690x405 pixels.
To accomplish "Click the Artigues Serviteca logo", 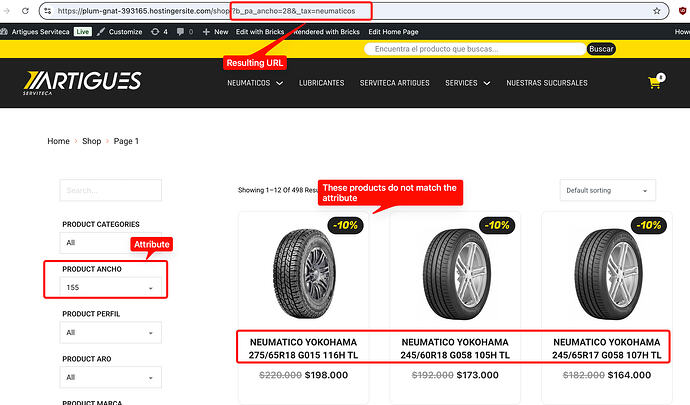I will [83, 82].
